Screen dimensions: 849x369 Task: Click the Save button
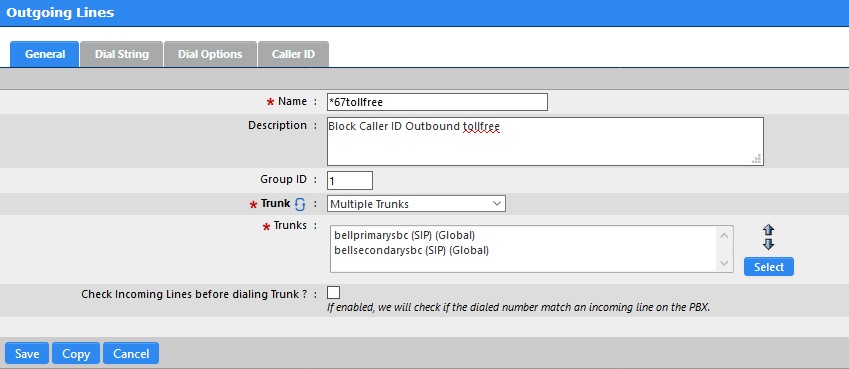(x=27, y=354)
